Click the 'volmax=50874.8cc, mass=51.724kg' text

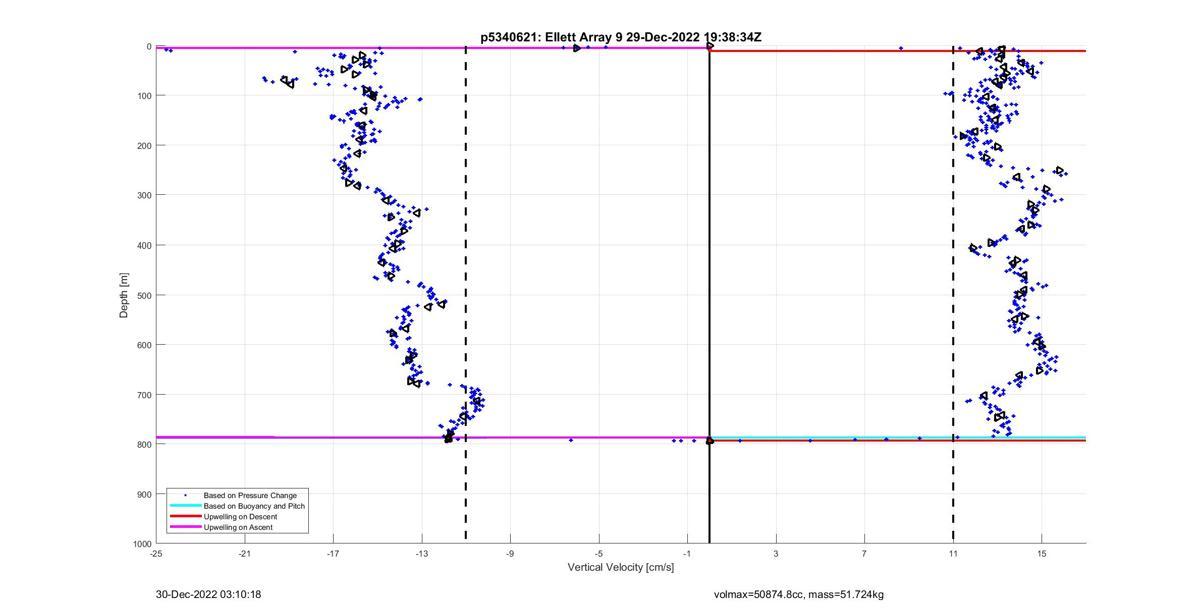click(x=798, y=594)
